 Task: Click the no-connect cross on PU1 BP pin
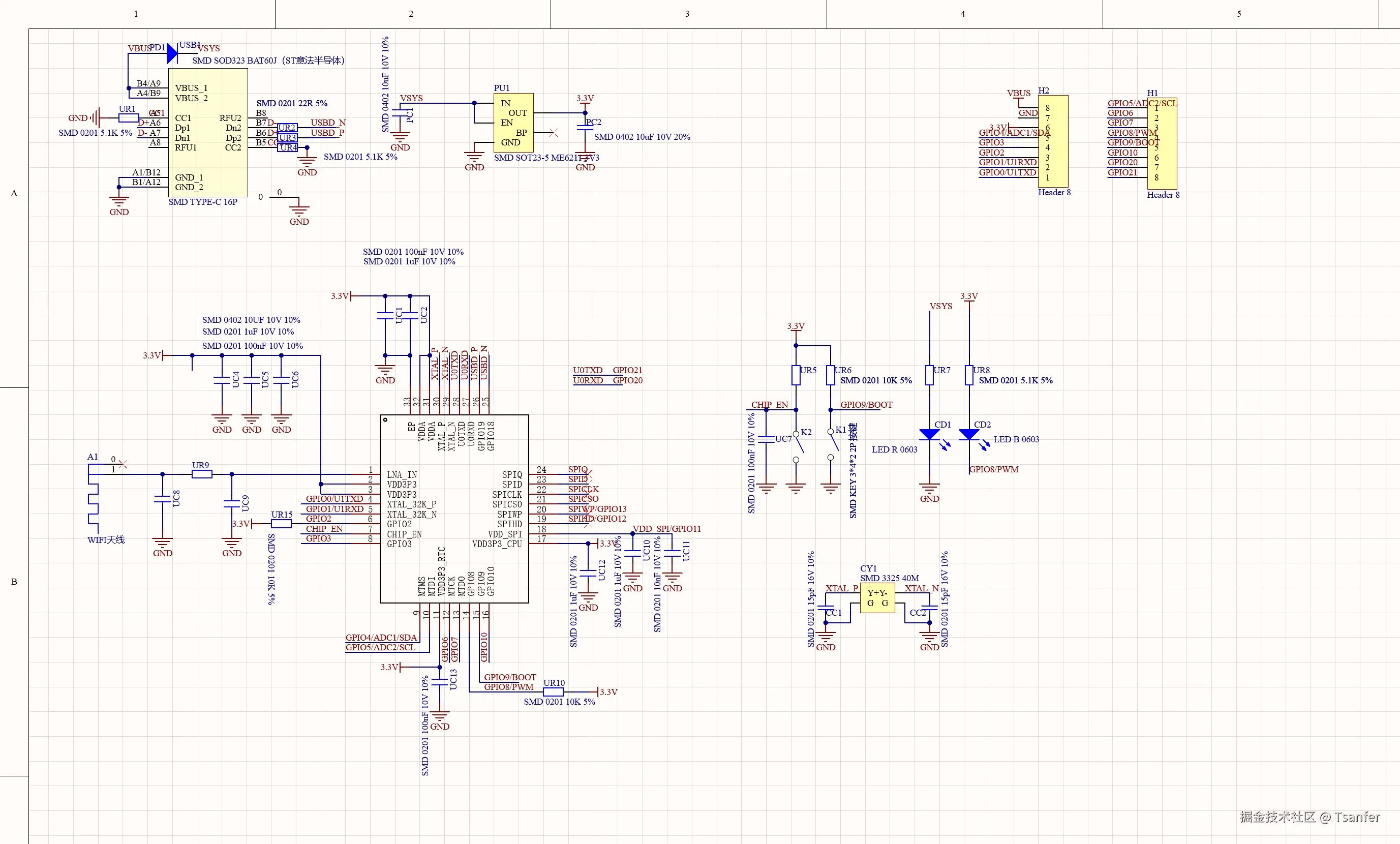pyautogui.click(x=554, y=133)
